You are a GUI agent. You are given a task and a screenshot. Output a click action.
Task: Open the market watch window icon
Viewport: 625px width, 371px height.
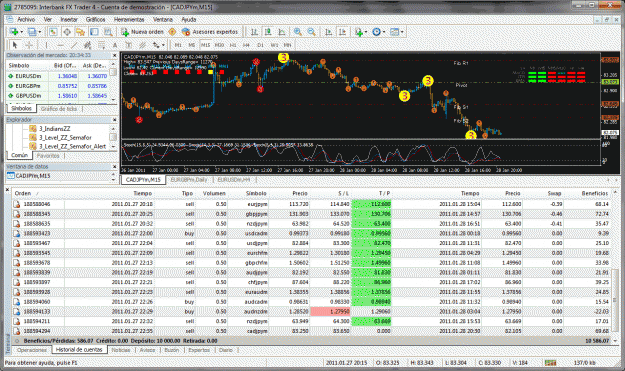pos(53,32)
